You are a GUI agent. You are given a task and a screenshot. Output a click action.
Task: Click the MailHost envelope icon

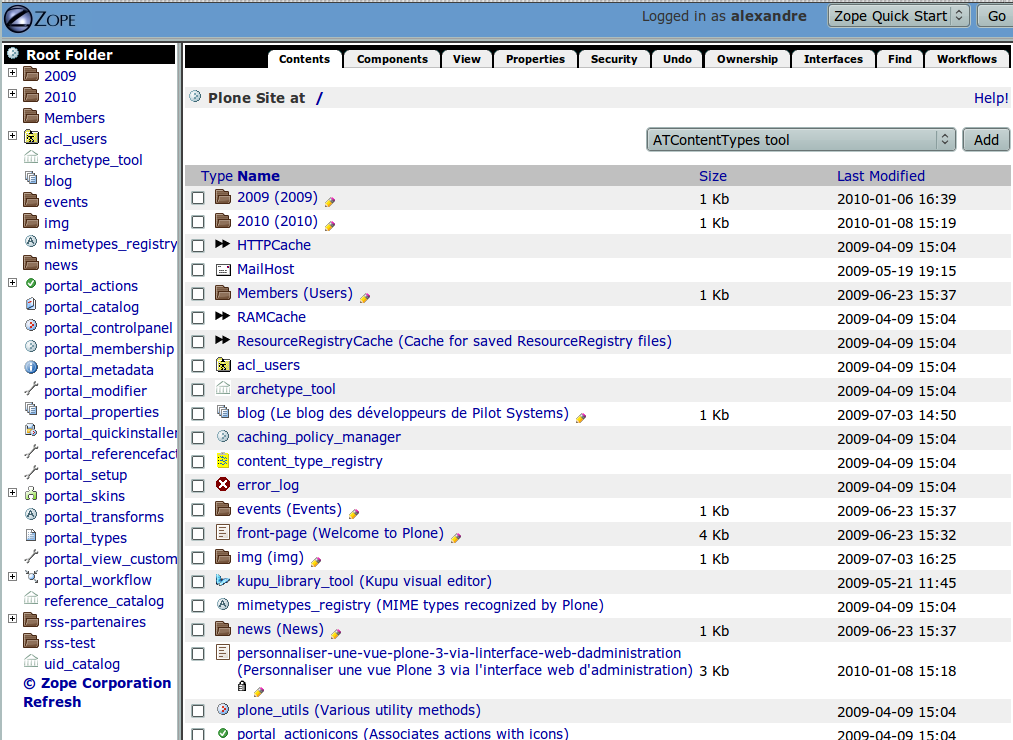(223, 269)
